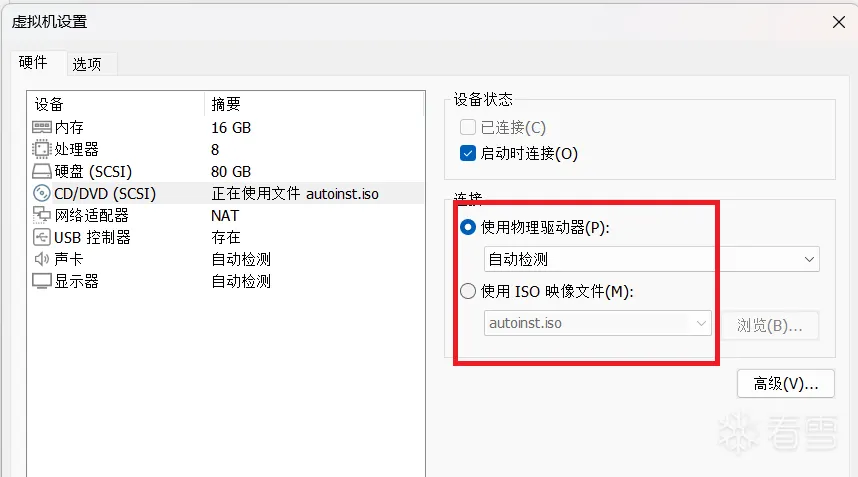Screen dimensions: 858x477
Task: Open the autoinst.iso combo box arrow
Action: coord(701,324)
